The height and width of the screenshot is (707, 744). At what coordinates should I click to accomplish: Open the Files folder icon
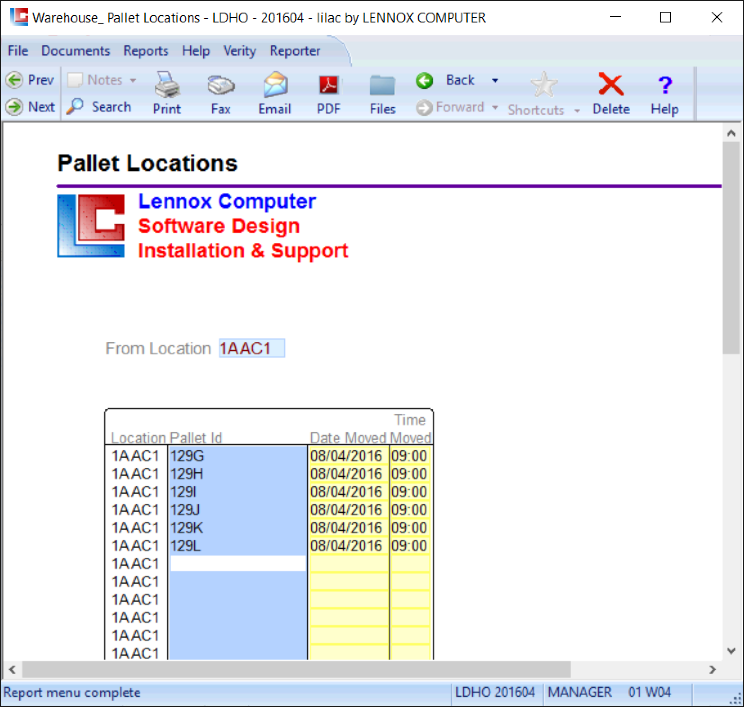pos(382,88)
